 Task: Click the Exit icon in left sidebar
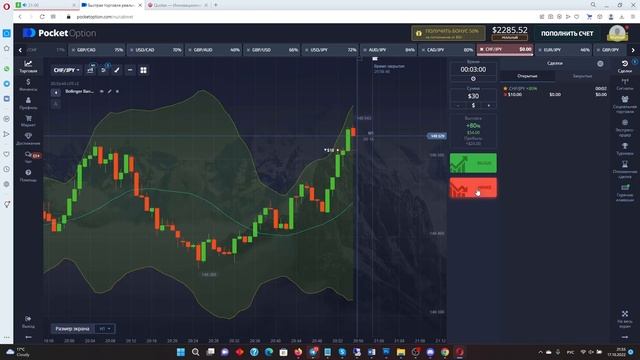click(x=28, y=321)
